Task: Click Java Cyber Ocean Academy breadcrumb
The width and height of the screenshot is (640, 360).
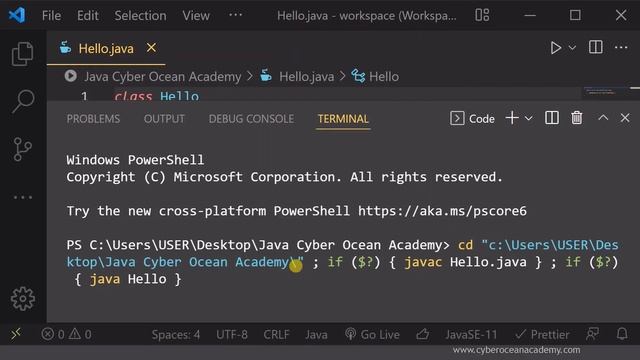Action: 162,76
